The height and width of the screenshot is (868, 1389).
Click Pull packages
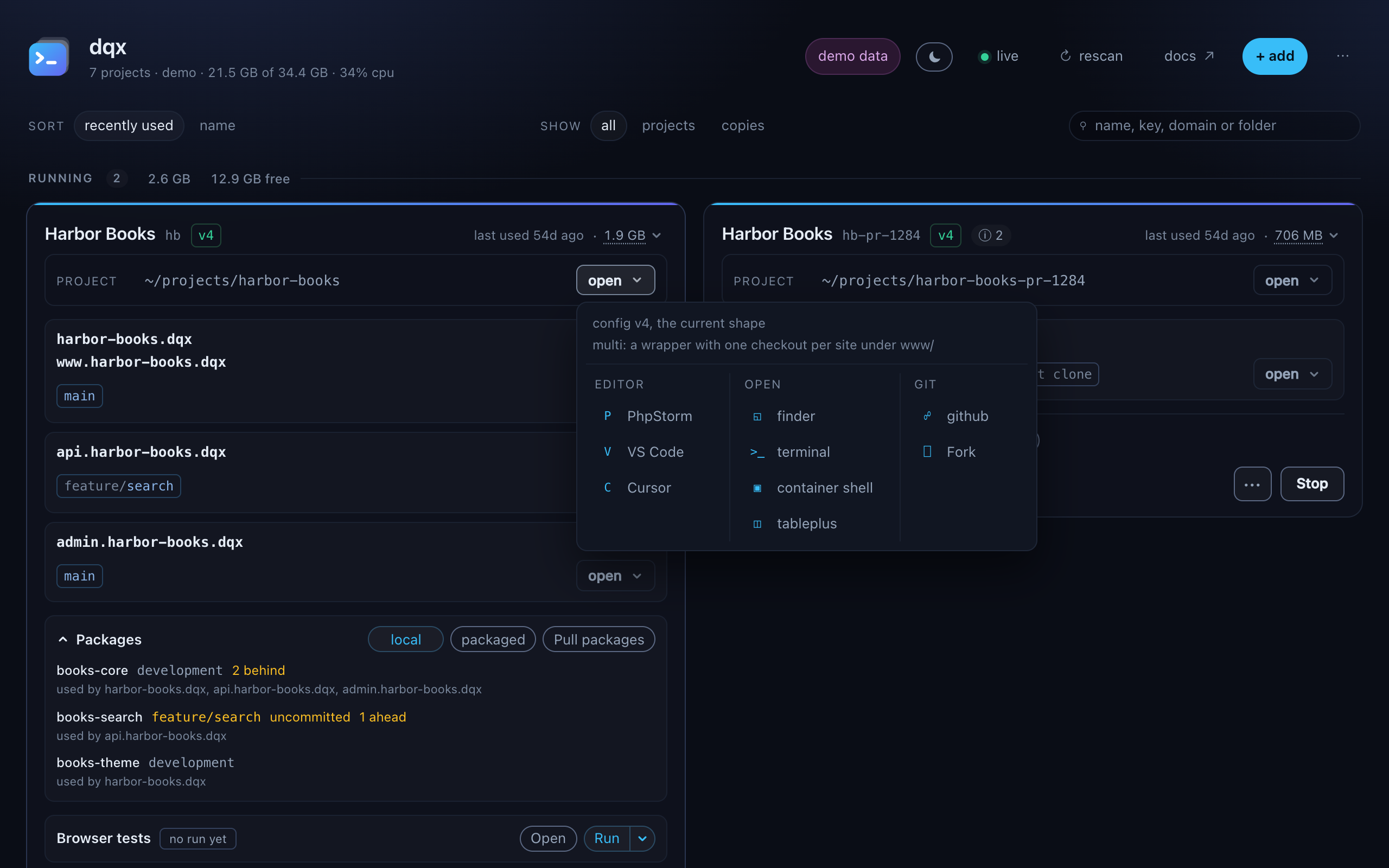click(x=598, y=640)
